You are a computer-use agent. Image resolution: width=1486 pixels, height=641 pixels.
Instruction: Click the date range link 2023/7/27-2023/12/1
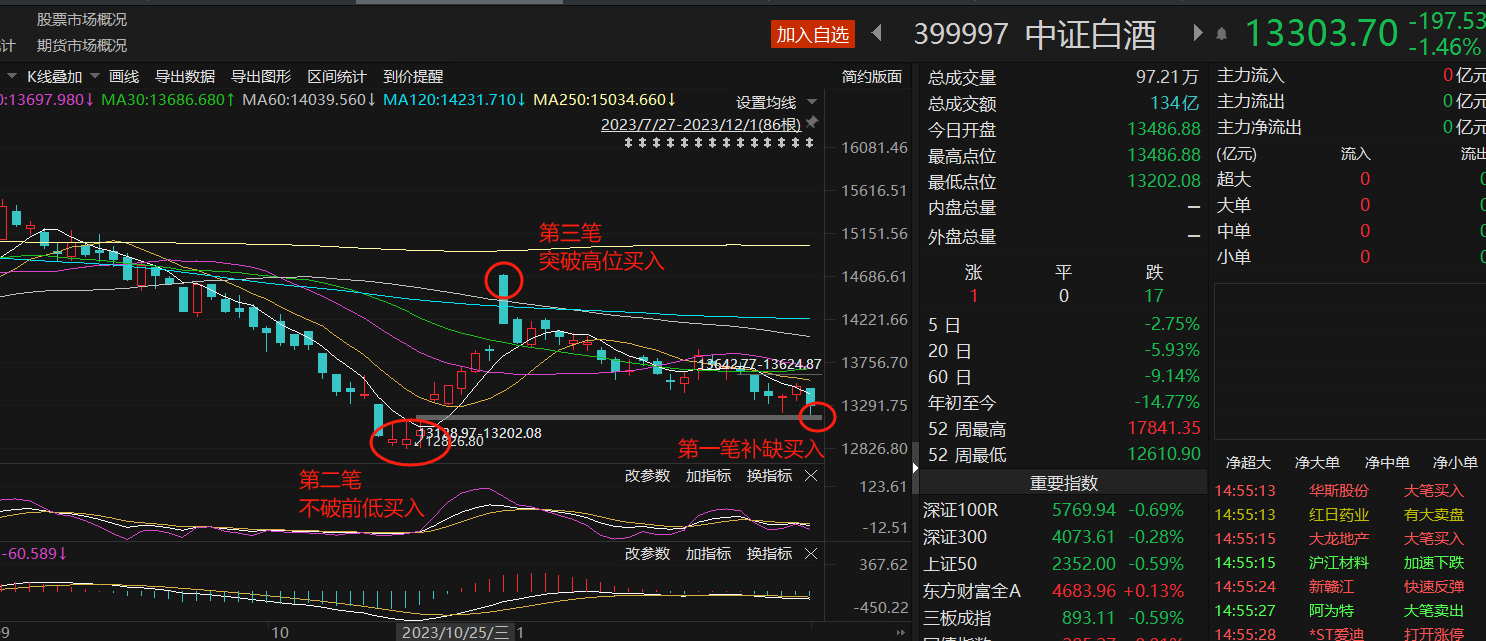coord(701,125)
